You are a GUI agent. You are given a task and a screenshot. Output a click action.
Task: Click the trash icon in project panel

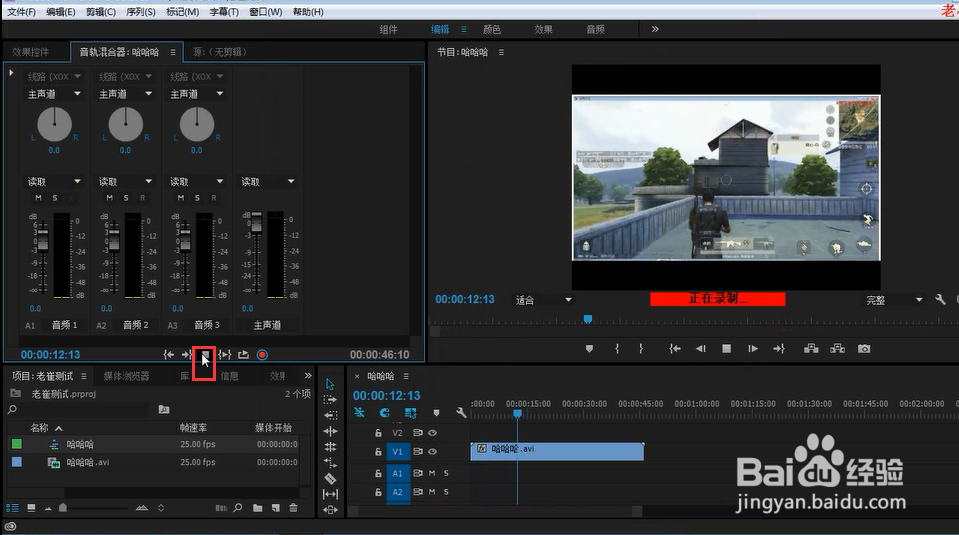point(294,507)
